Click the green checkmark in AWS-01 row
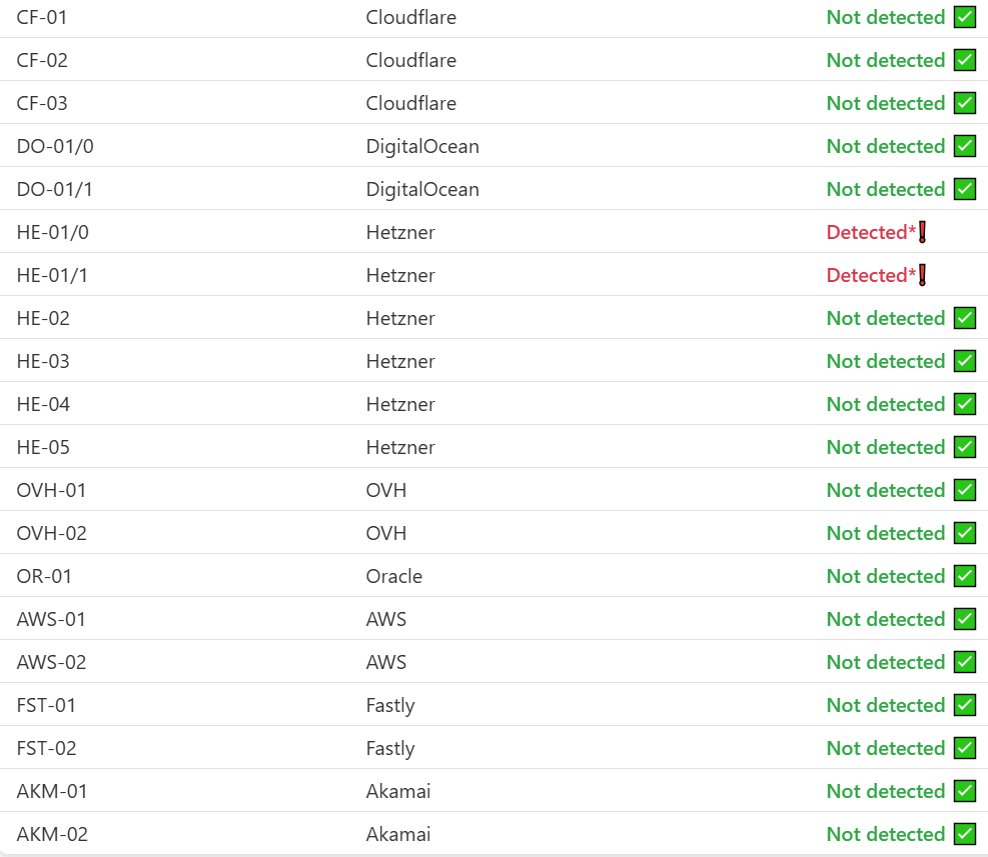The image size is (988, 857). pyautogui.click(x=964, y=619)
